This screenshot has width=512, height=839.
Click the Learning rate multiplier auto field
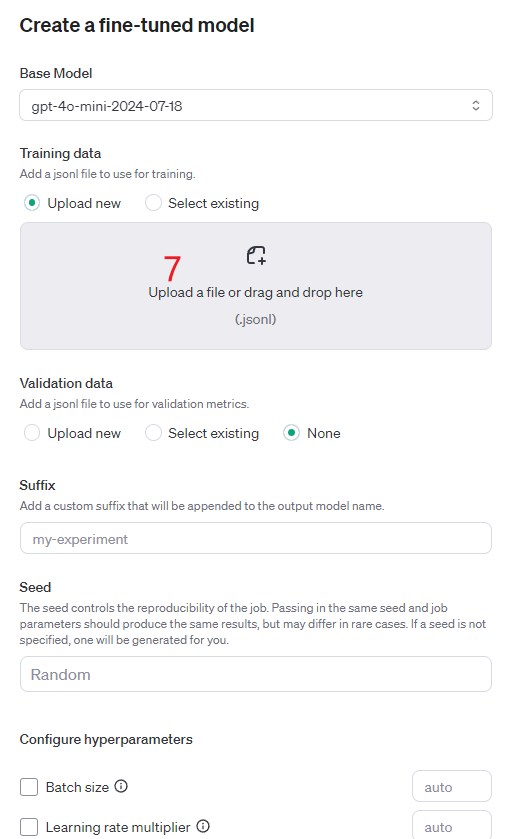pos(452,825)
